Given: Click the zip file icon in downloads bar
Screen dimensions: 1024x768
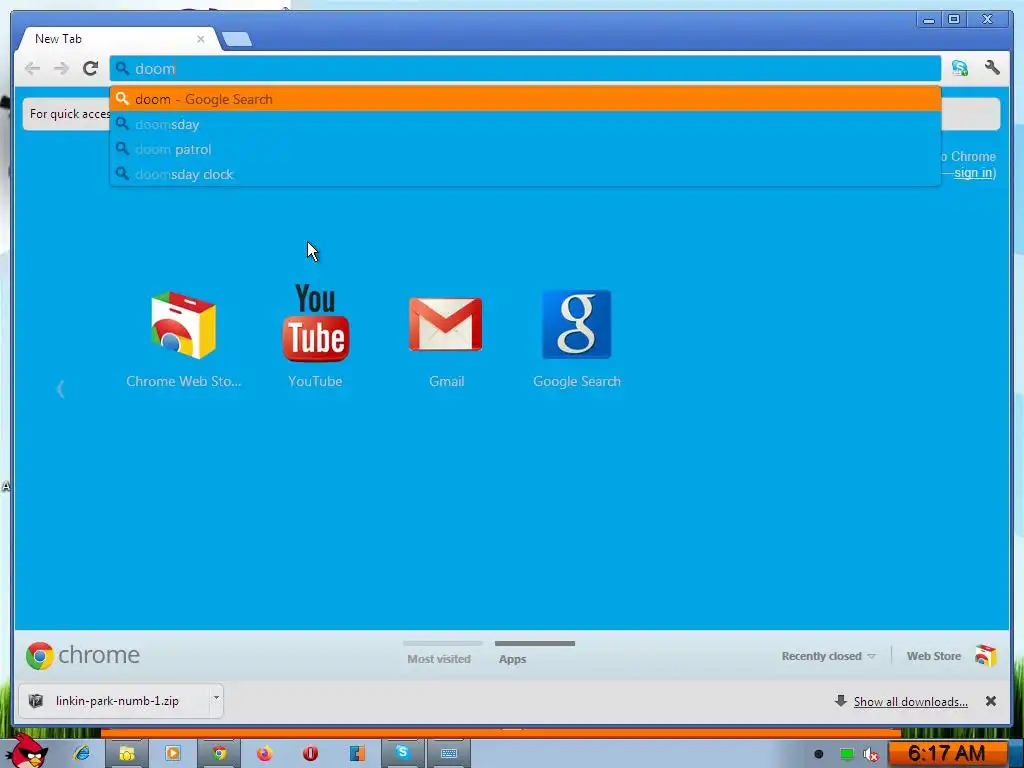Looking at the screenshot, I should point(36,701).
